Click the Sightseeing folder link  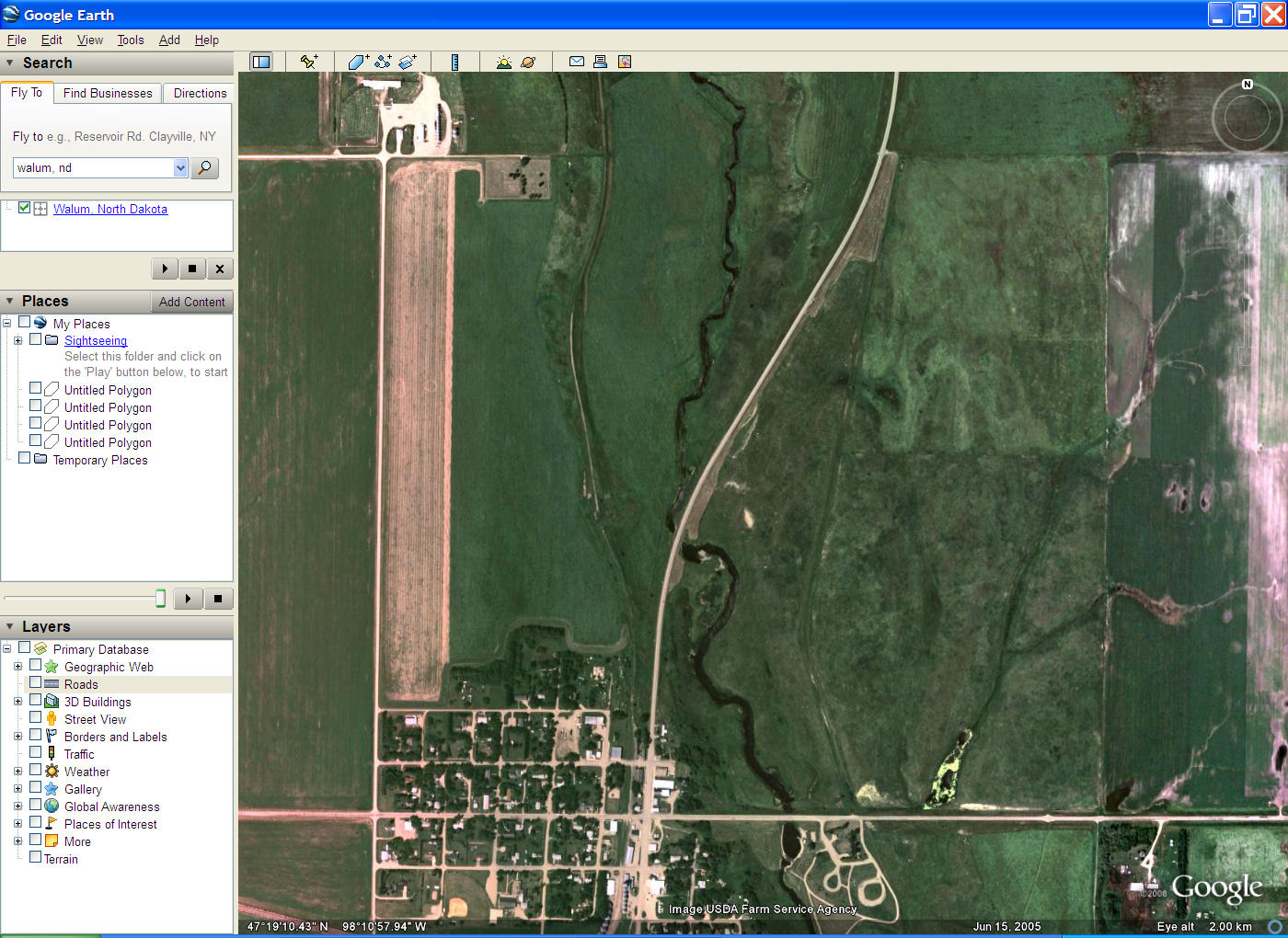96,340
